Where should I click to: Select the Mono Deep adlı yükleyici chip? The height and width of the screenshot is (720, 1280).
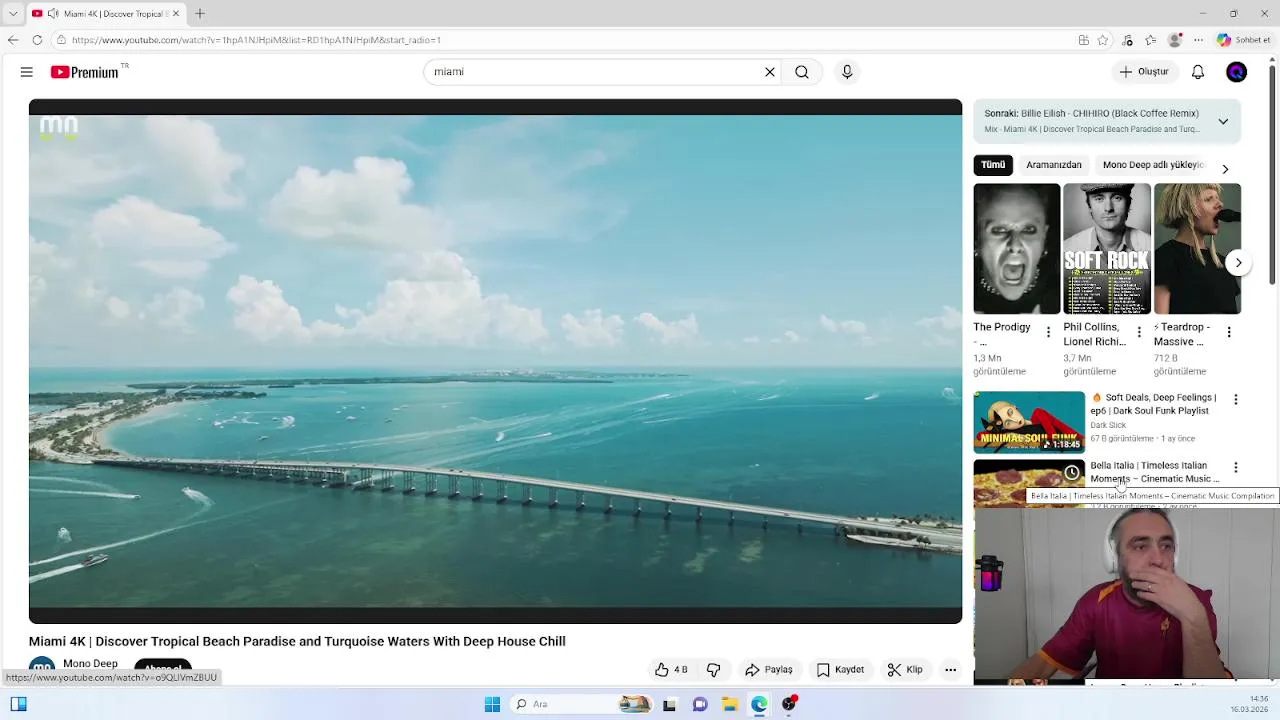pos(1152,165)
